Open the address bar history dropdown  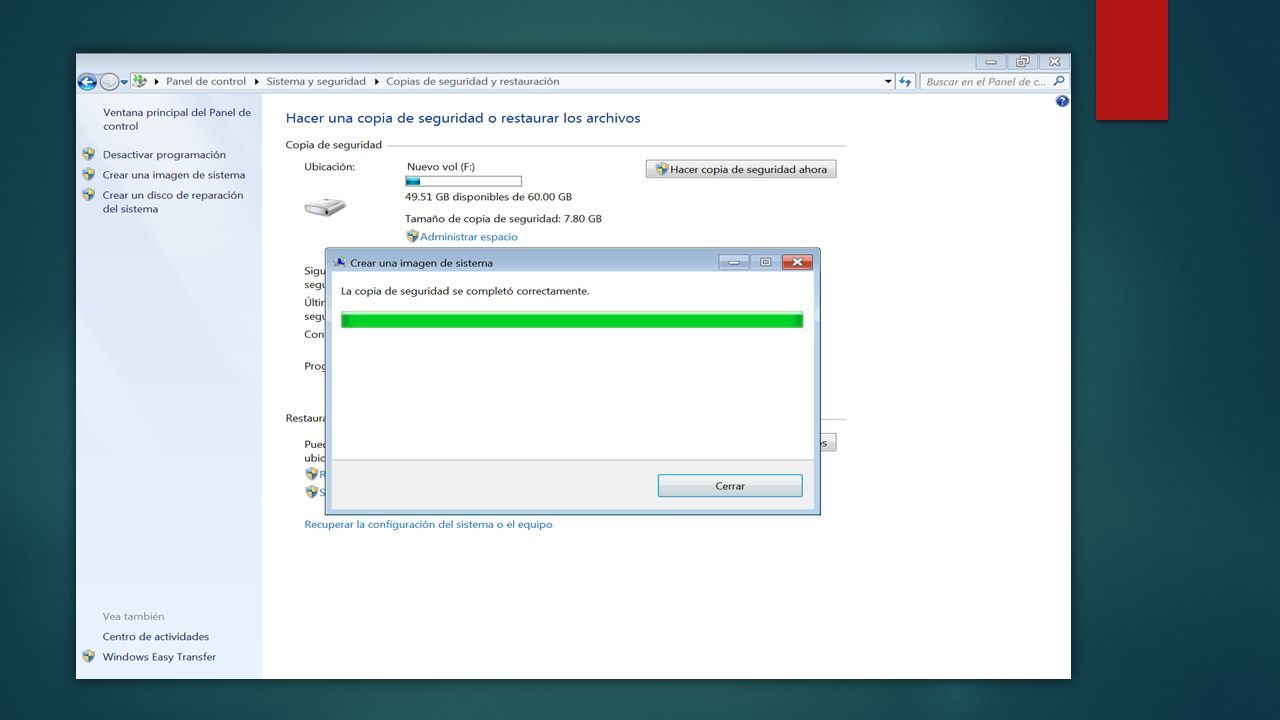click(888, 81)
